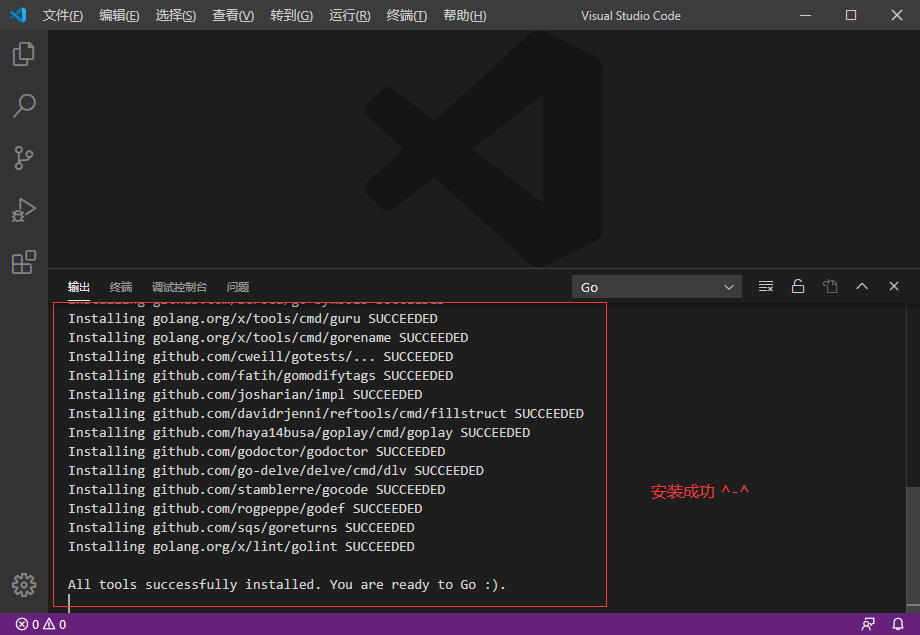
Task: Clear the Go installation output
Action: tap(765, 286)
